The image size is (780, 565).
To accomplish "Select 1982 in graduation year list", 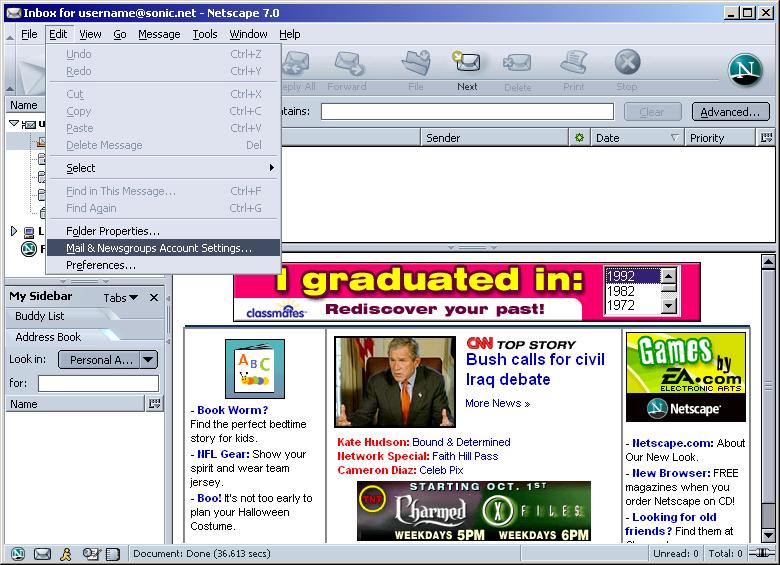I will 633,291.
